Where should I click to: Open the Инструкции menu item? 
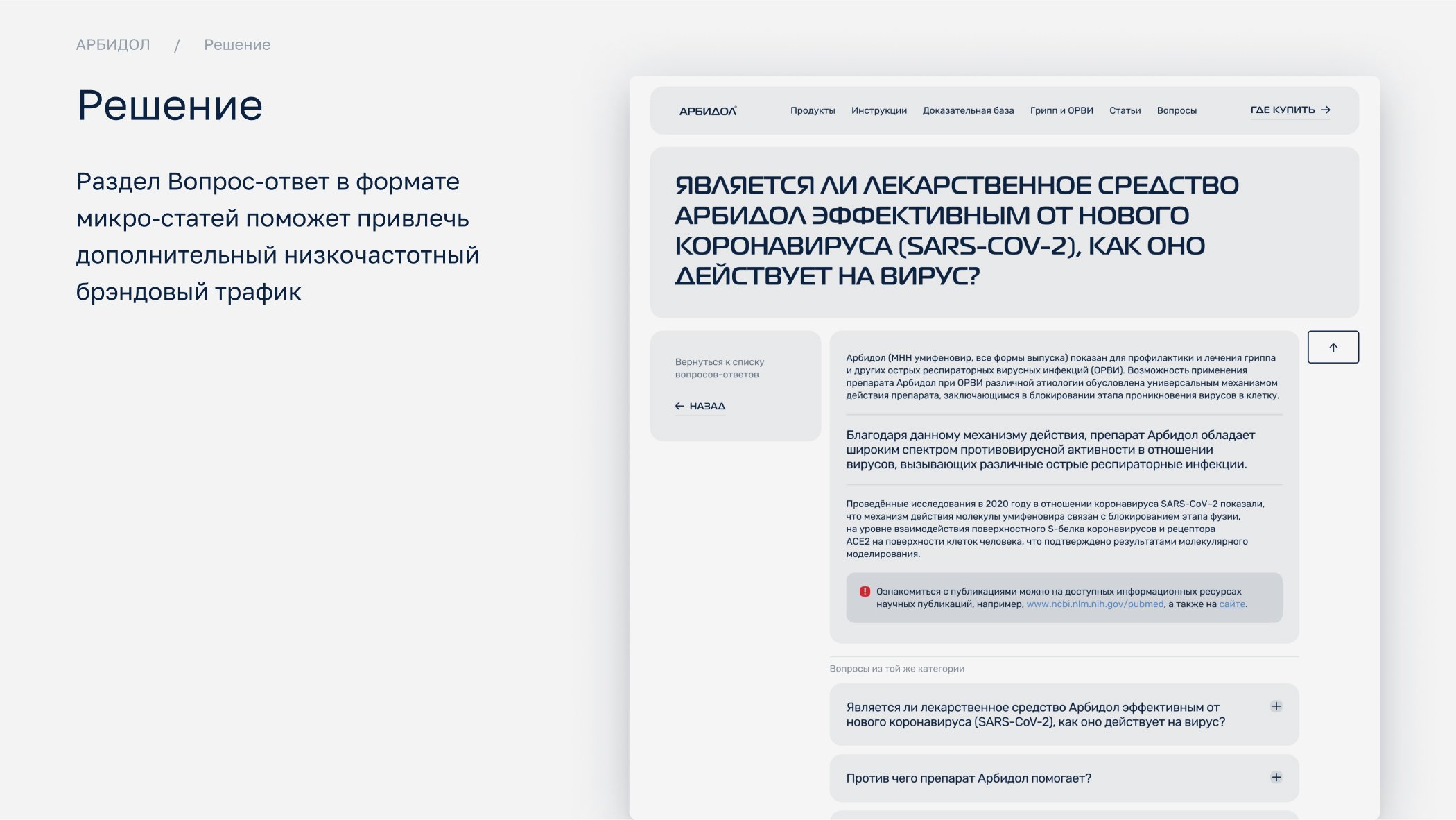click(878, 111)
